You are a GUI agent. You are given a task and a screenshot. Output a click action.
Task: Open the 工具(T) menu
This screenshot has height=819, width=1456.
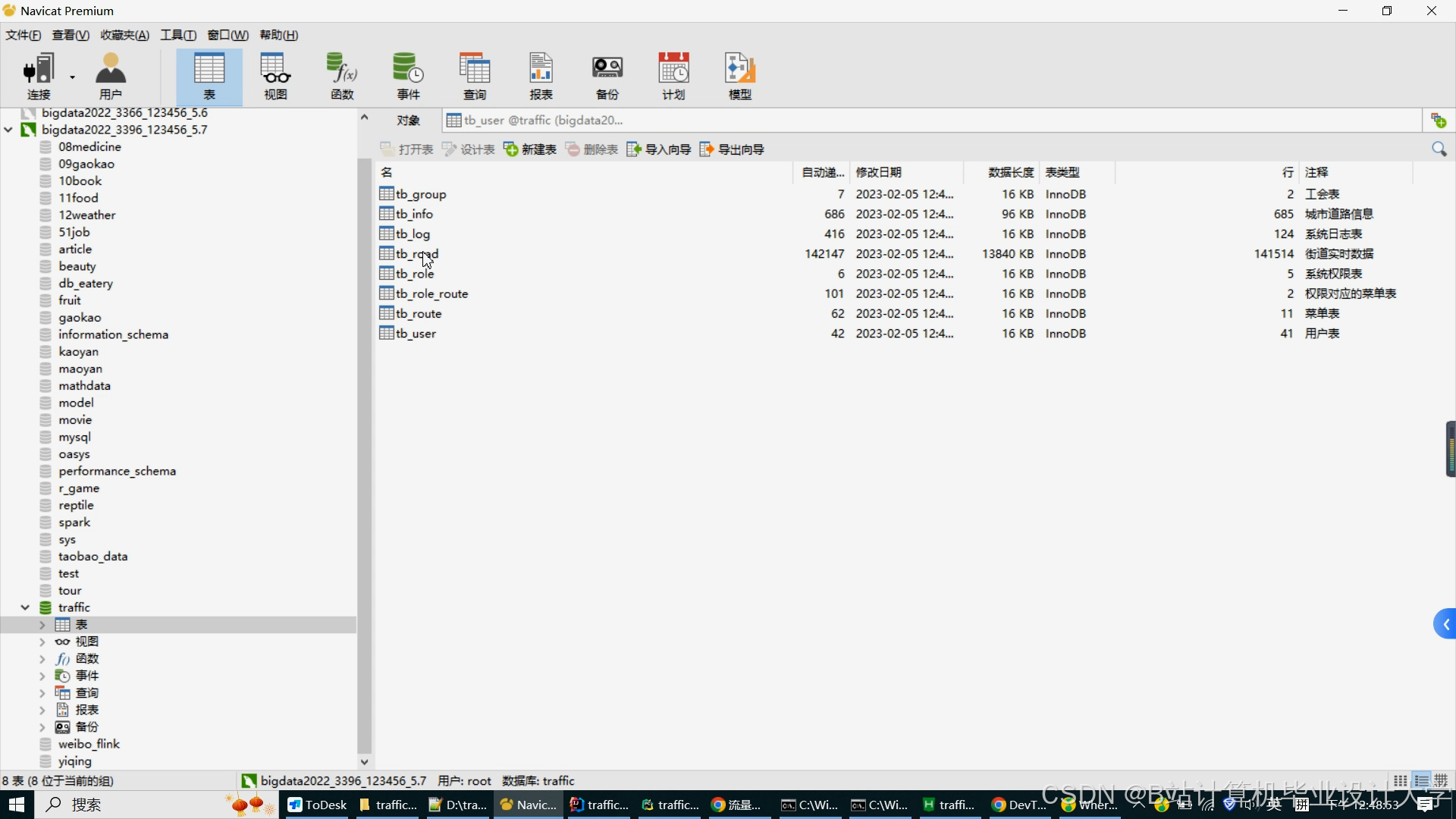click(x=177, y=35)
